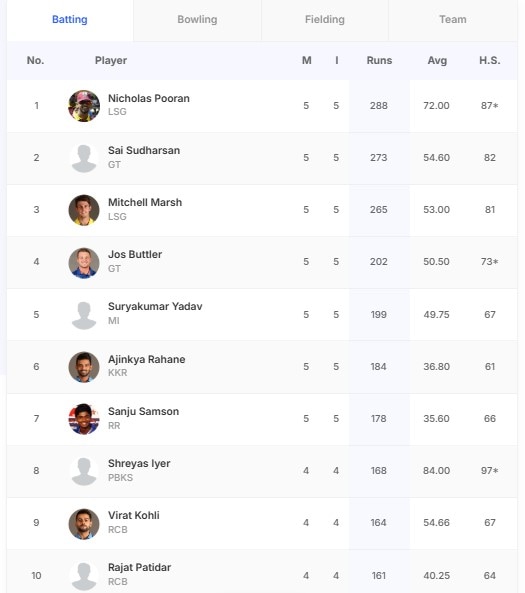
Task: Click Shreyas Iyer's placeholder avatar
Action: 84,471
